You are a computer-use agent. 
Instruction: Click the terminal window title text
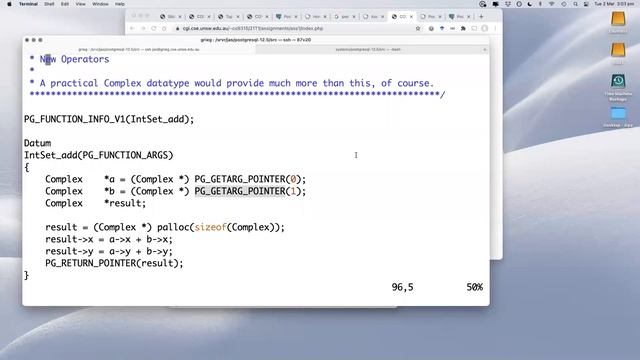coord(256,40)
